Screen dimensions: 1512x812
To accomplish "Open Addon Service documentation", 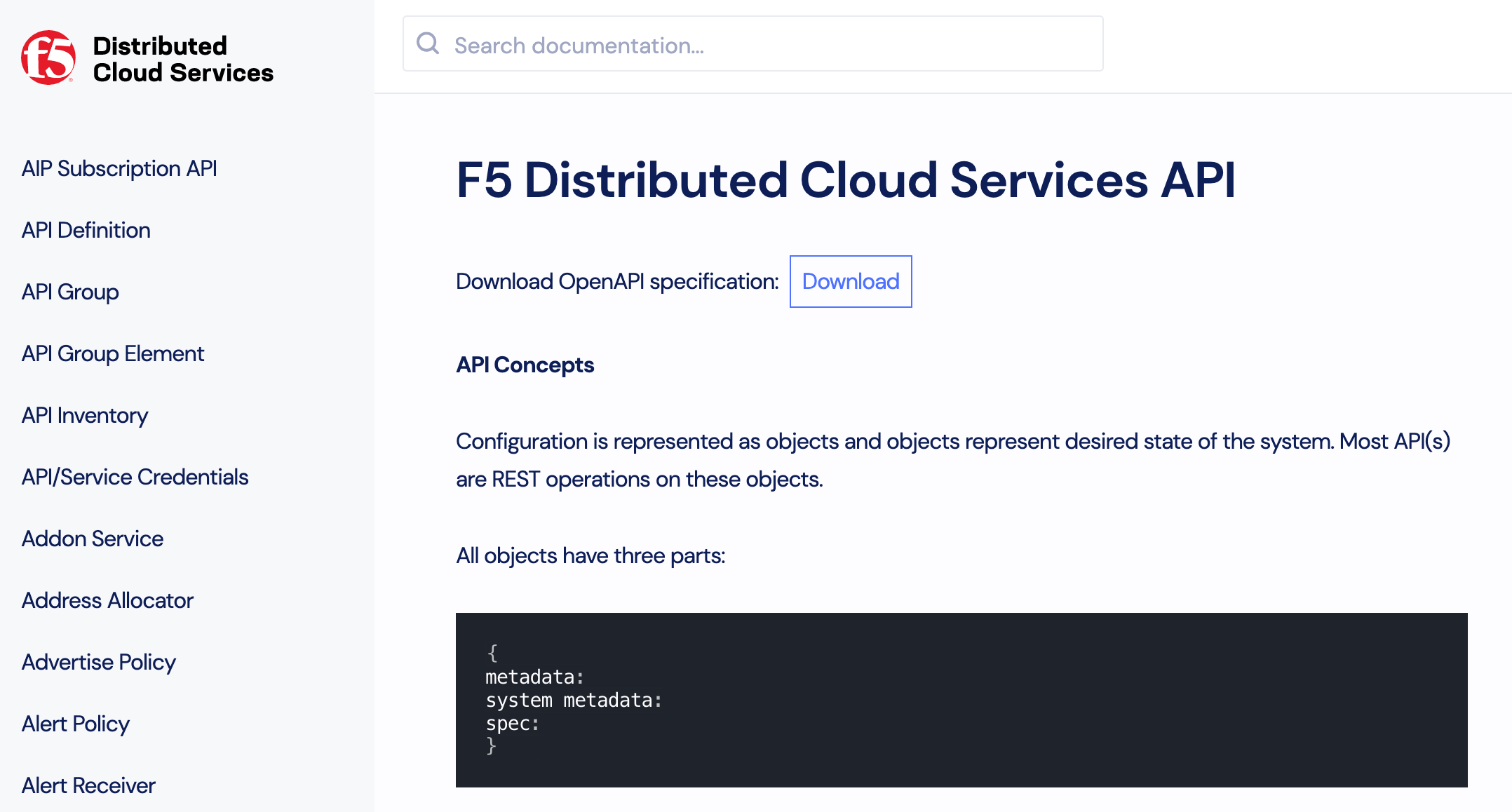I will point(93,539).
